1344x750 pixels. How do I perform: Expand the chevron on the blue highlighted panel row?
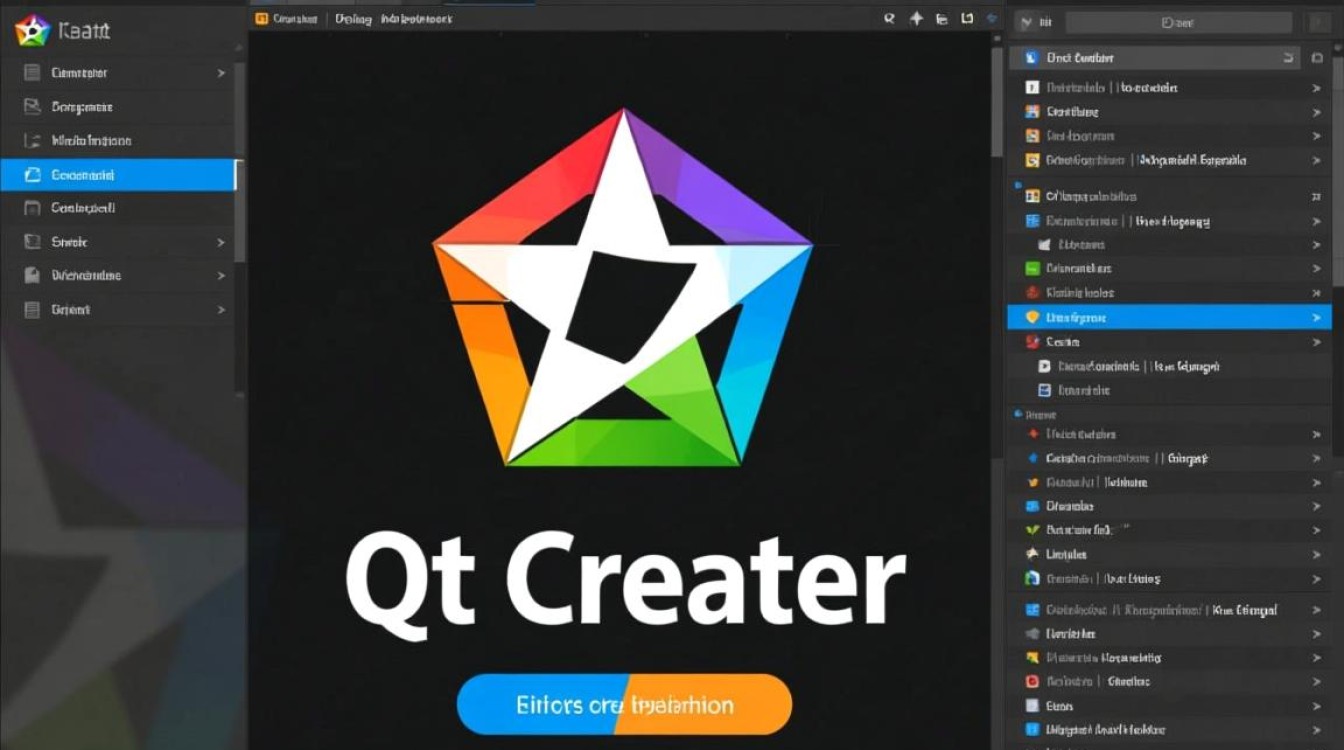[1318, 317]
